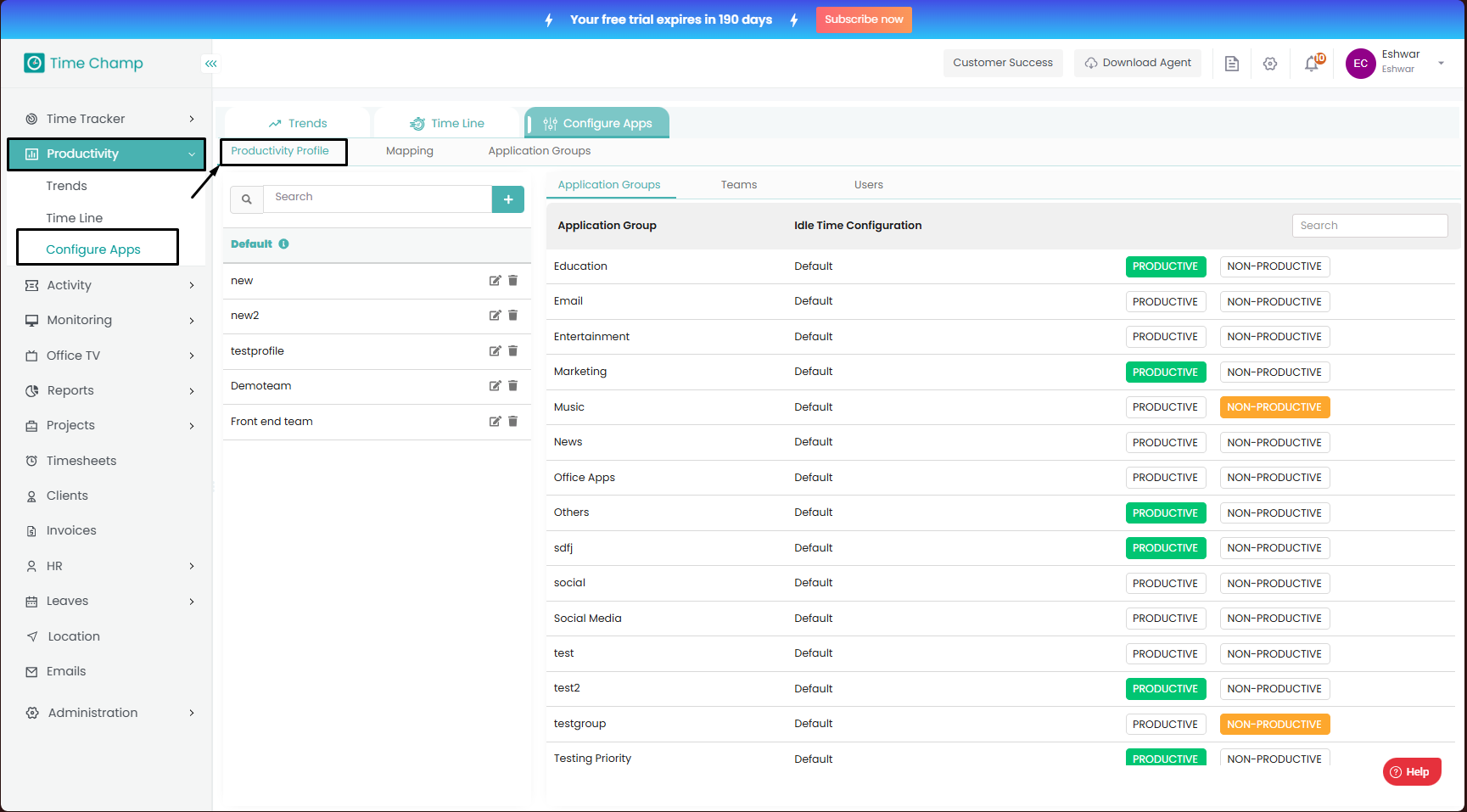
Task: Open the Teams tab
Action: click(738, 185)
